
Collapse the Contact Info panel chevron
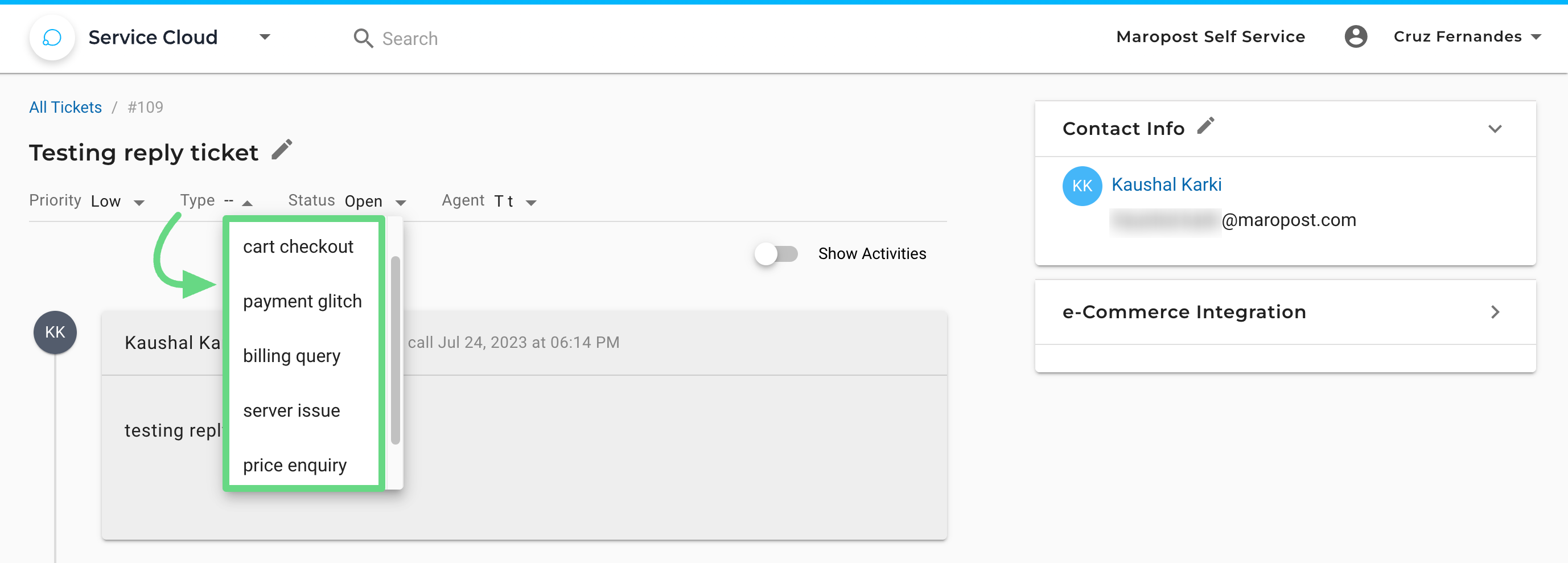pos(1495,129)
